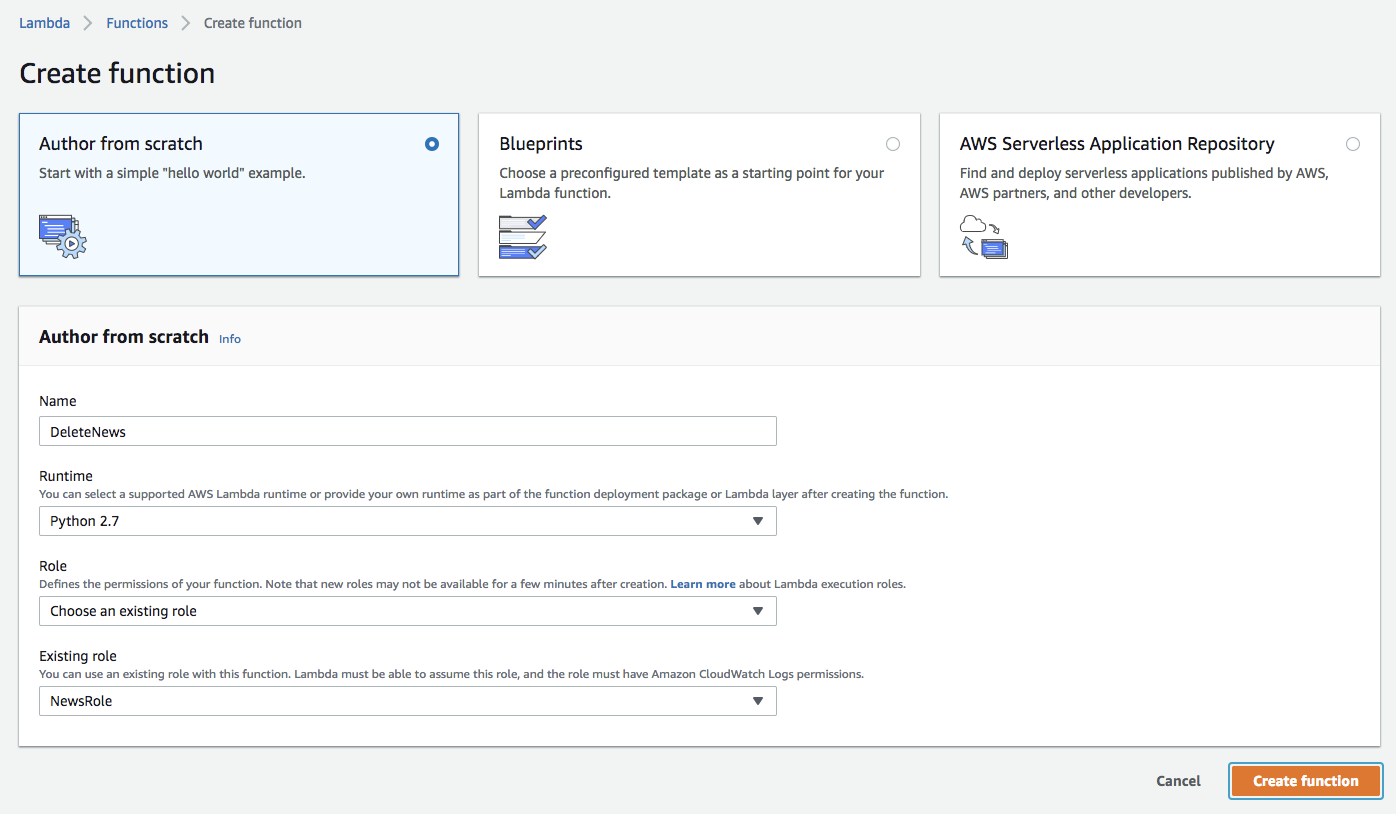Open the Learn more link about execution roles
This screenshot has width=1396, height=814.
(x=703, y=584)
